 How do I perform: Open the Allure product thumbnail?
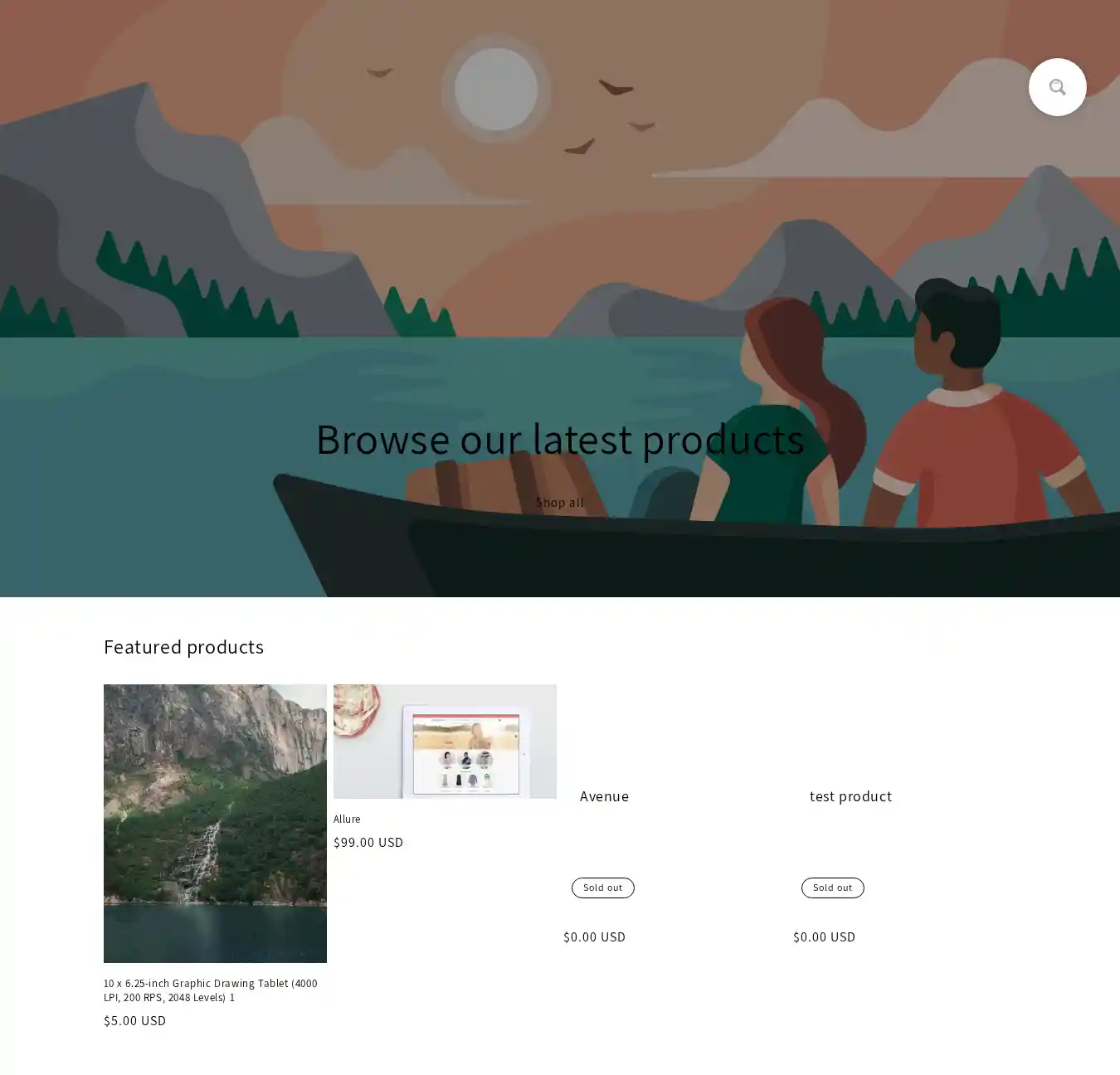pyautogui.click(x=445, y=741)
